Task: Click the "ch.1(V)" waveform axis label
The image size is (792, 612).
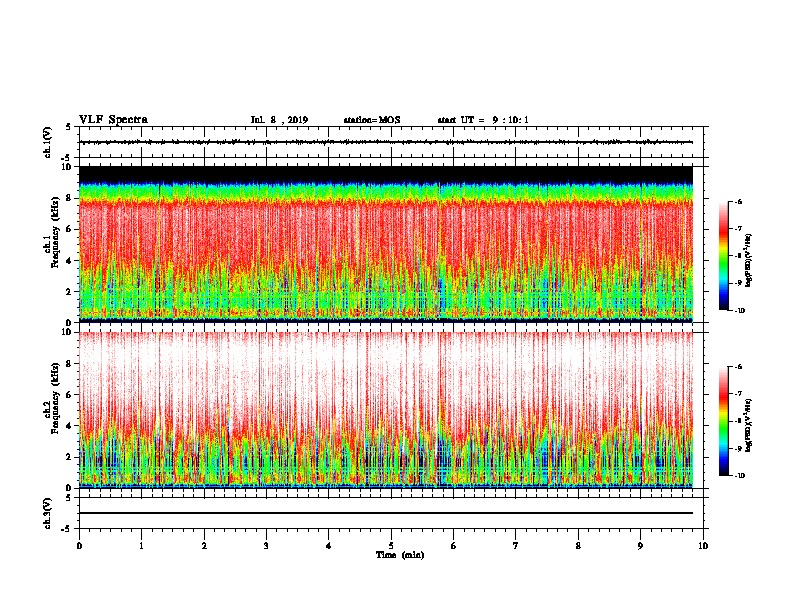Action: tap(47, 142)
